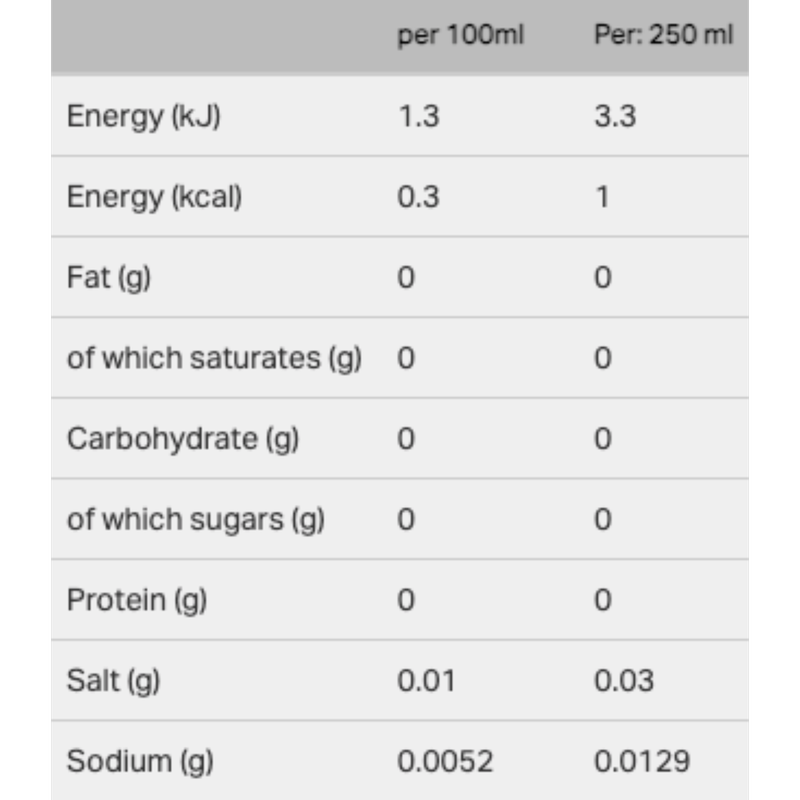Click the 'of which sugars (g)' label
The width and height of the screenshot is (800, 800).
195,520
